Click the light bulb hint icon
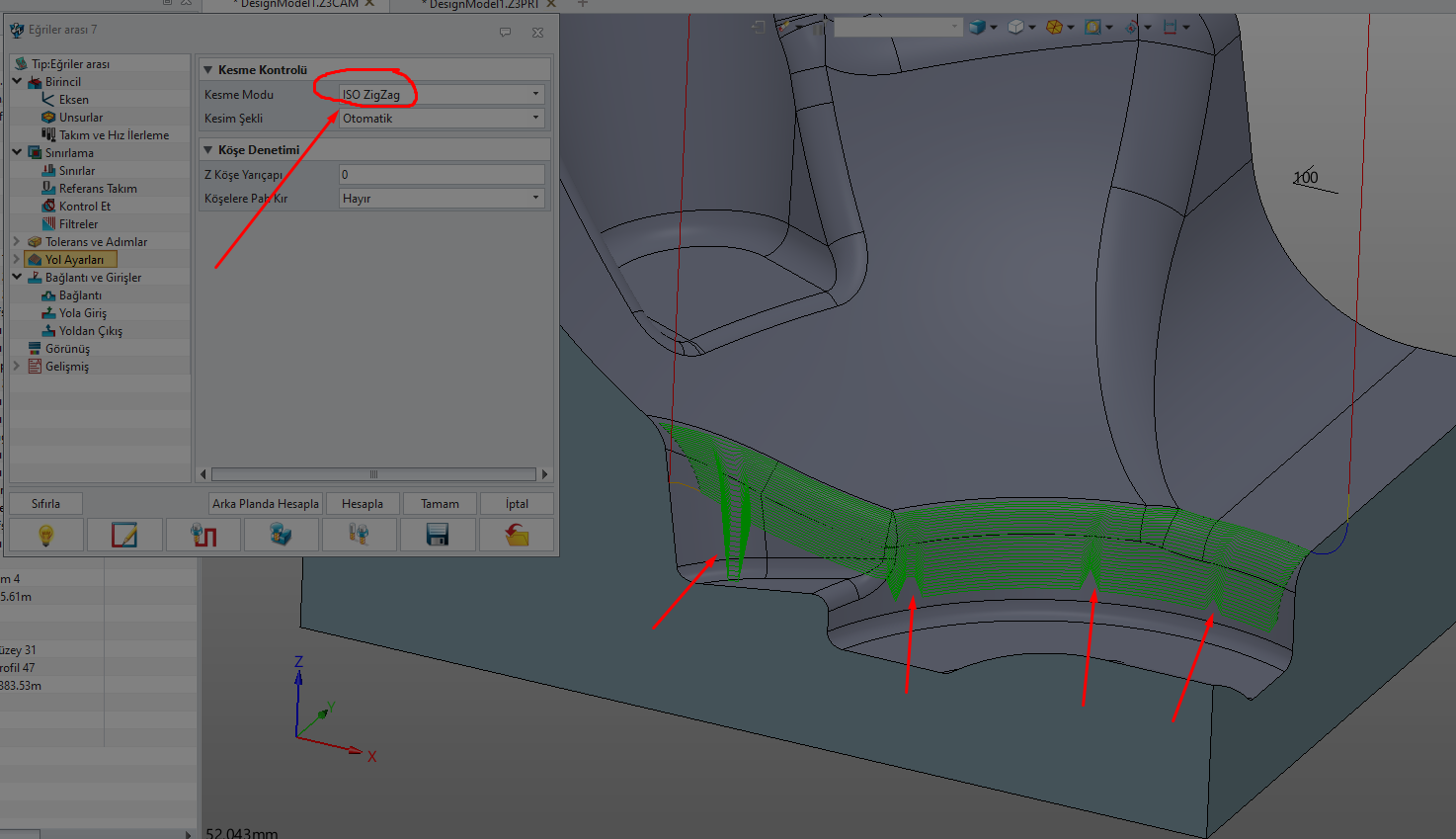1456x839 pixels. (x=45, y=535)
